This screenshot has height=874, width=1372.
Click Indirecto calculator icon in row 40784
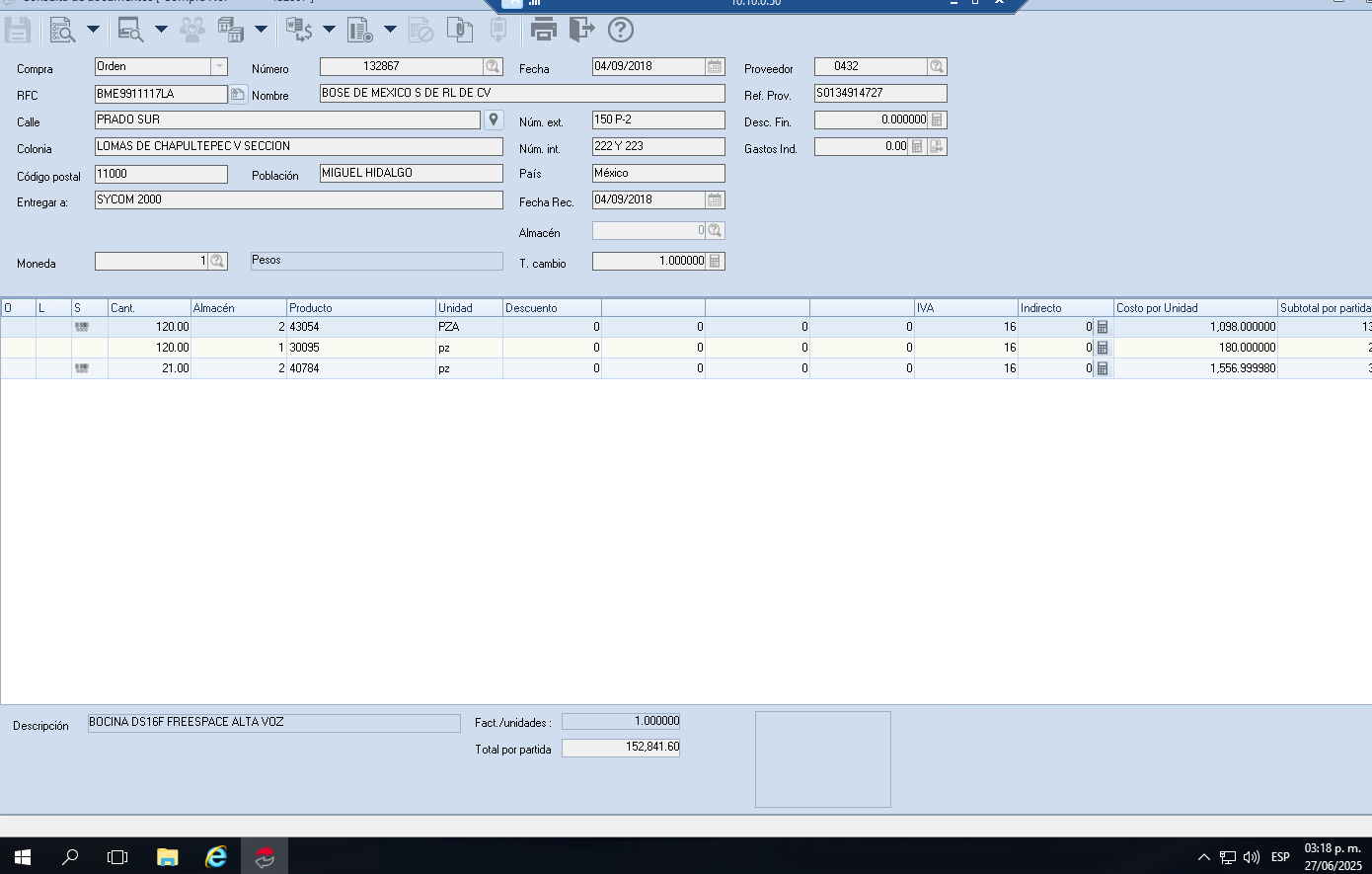click(x=1103, y=368)
